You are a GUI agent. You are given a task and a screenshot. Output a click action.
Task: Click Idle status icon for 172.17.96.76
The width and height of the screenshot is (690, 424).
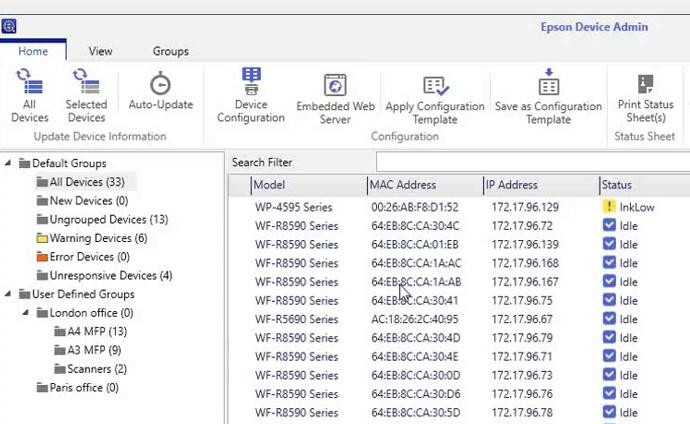pos(609,393)
